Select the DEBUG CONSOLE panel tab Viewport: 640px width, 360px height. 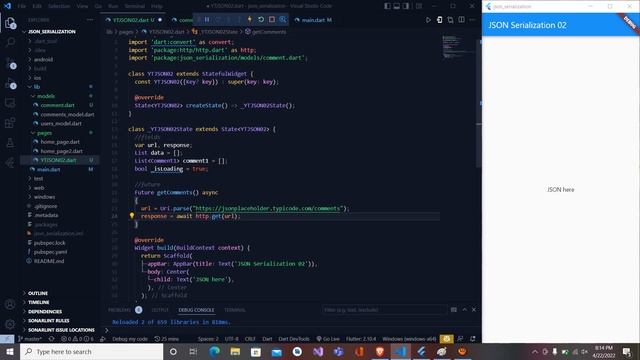click(x=196, y=310)
